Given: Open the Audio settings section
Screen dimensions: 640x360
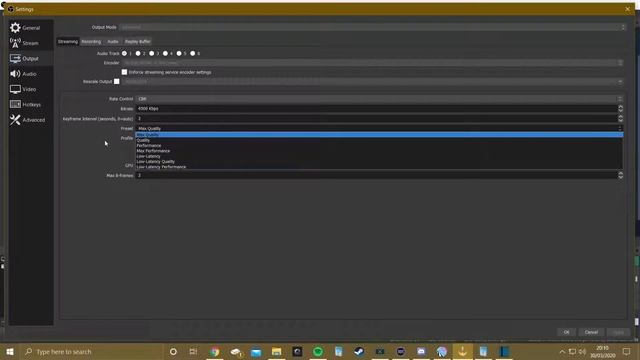Looking at the screenshot, I should point(31,74).
